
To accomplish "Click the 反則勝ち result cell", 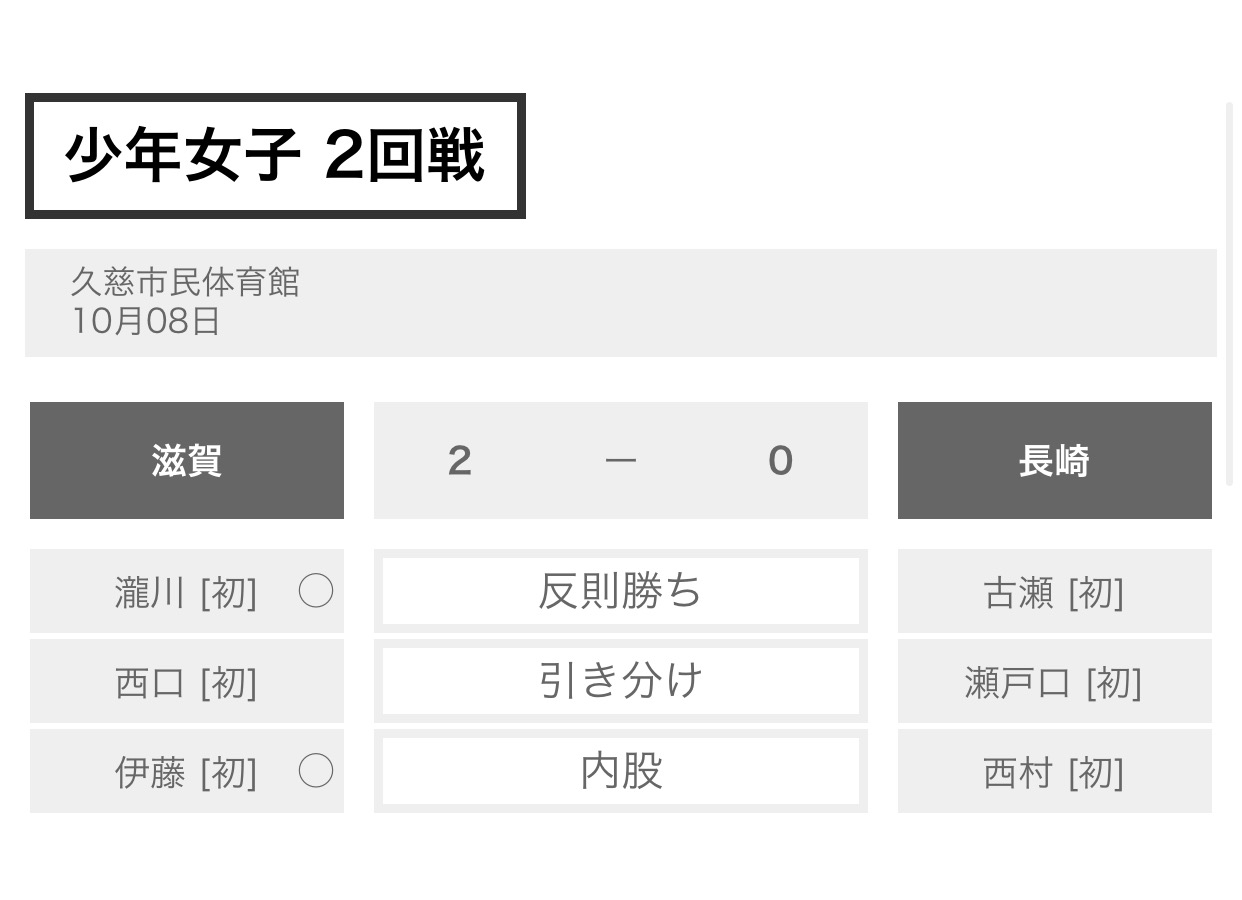I will pos(621,591).
